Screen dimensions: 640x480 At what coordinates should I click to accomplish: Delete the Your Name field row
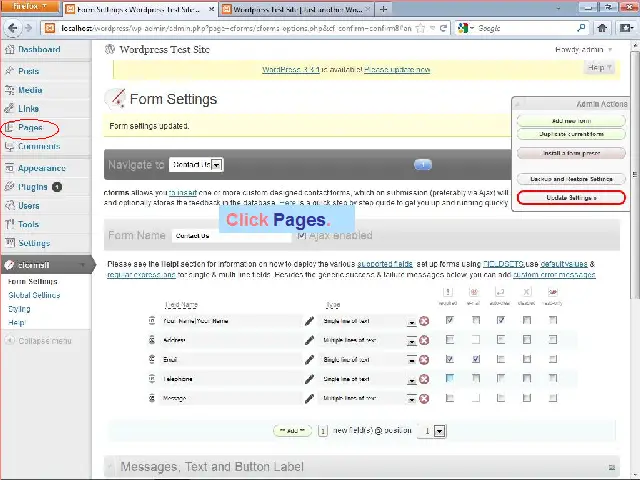tap(424, 321)
